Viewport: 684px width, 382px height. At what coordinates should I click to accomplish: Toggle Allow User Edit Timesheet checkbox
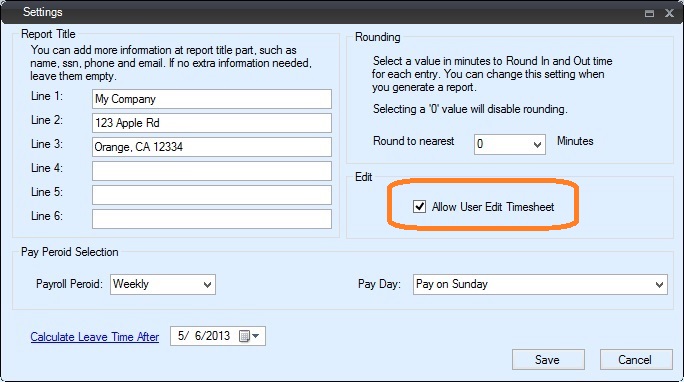point(419,206)
